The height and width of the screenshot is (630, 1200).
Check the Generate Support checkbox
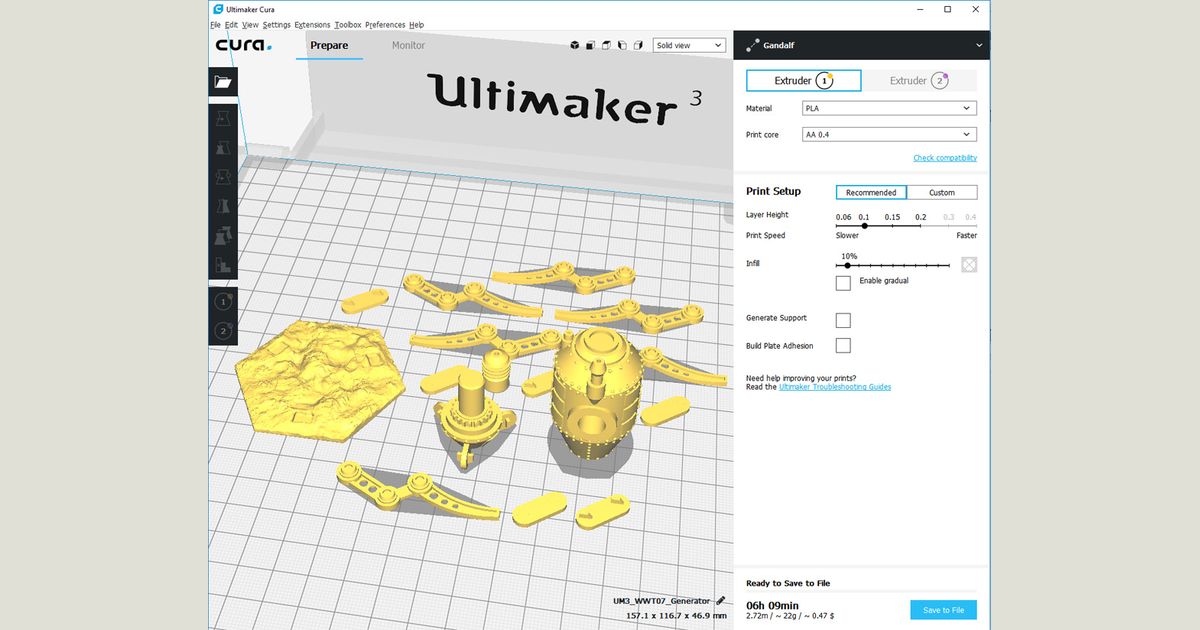843,320
